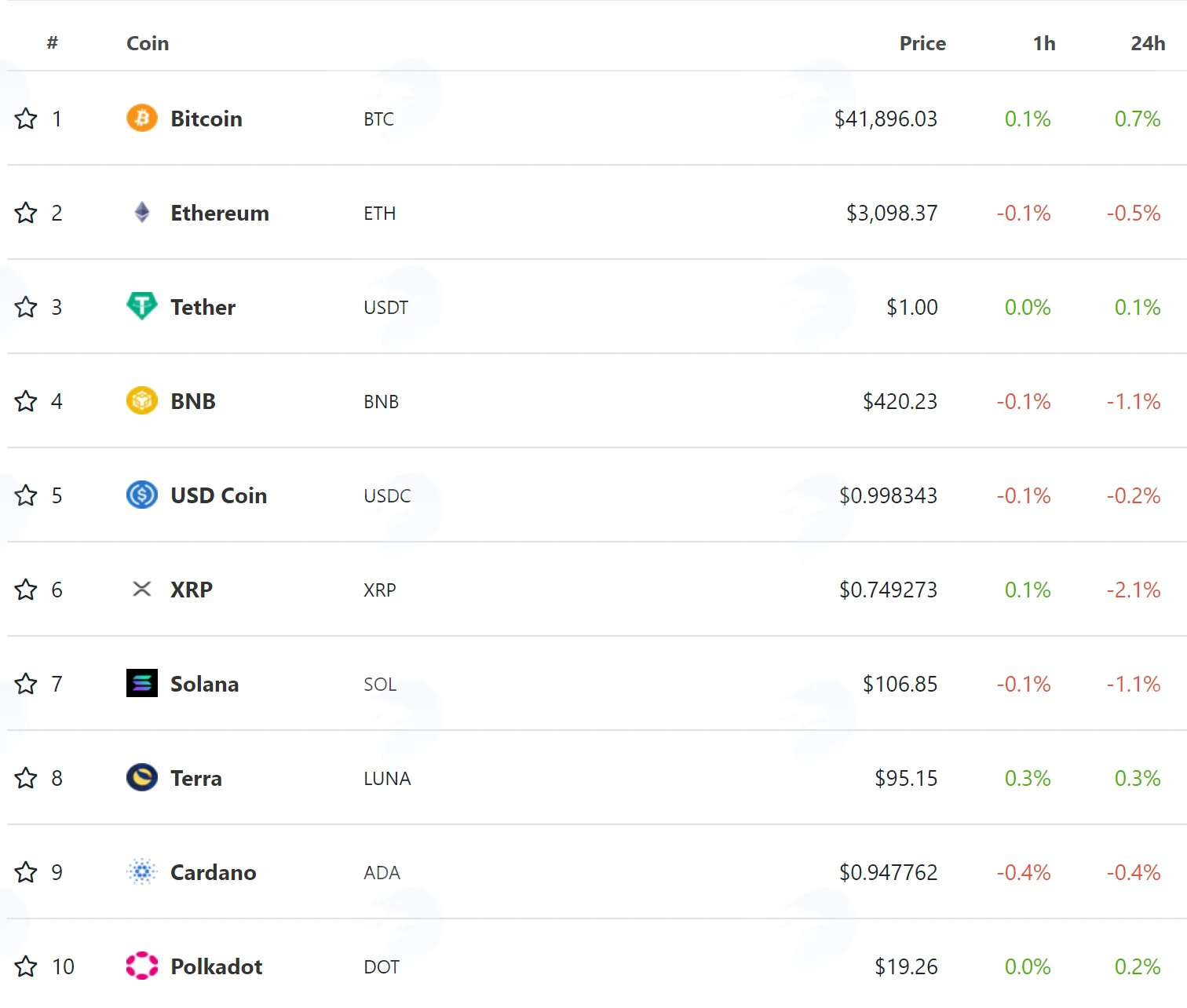Click the Polkadot pink logo icon
The width and height of the screenshot is (1187, 1008).
pos(142,966)
